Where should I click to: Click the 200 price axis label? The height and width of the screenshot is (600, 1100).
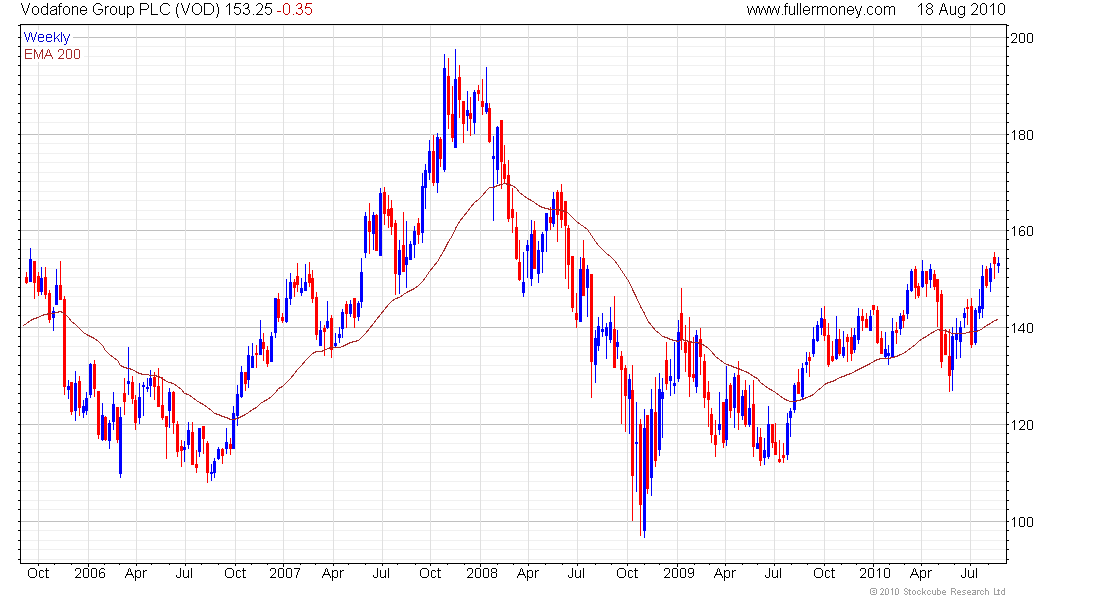[x=1022, y=38]
